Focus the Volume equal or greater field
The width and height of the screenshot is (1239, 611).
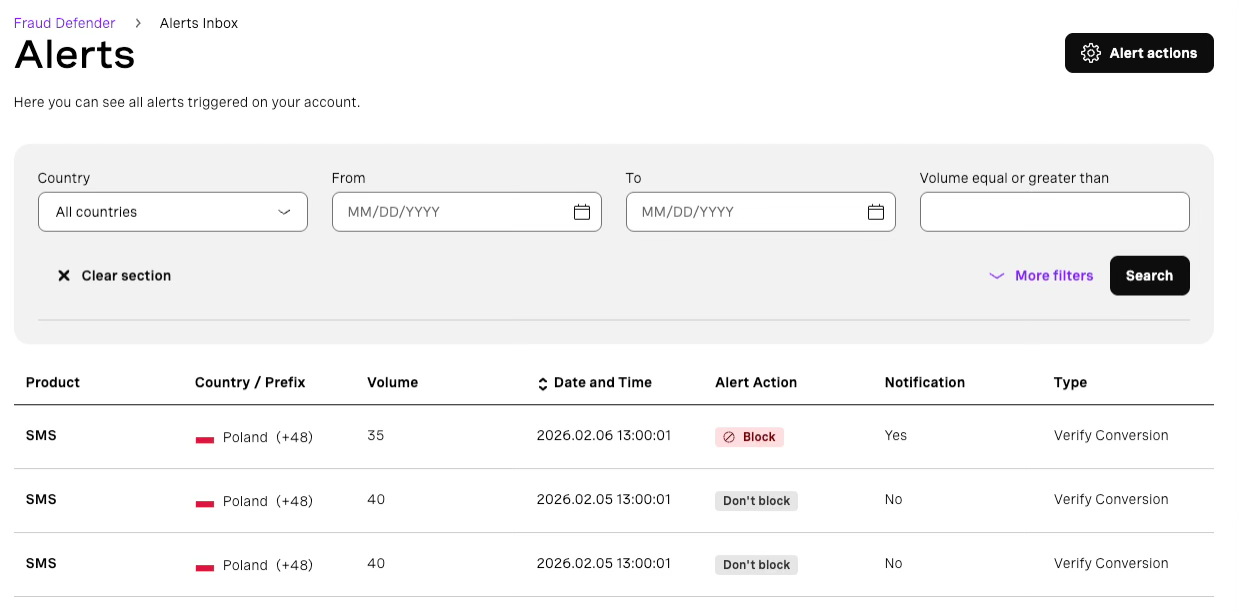pos(1055,212)
